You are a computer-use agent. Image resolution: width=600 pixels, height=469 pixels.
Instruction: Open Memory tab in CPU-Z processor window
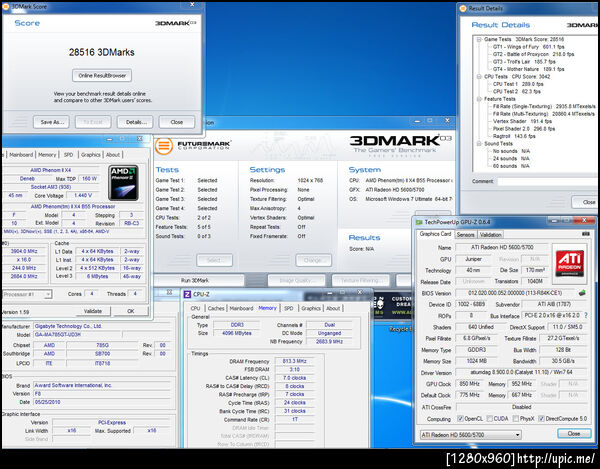(47, 155)
